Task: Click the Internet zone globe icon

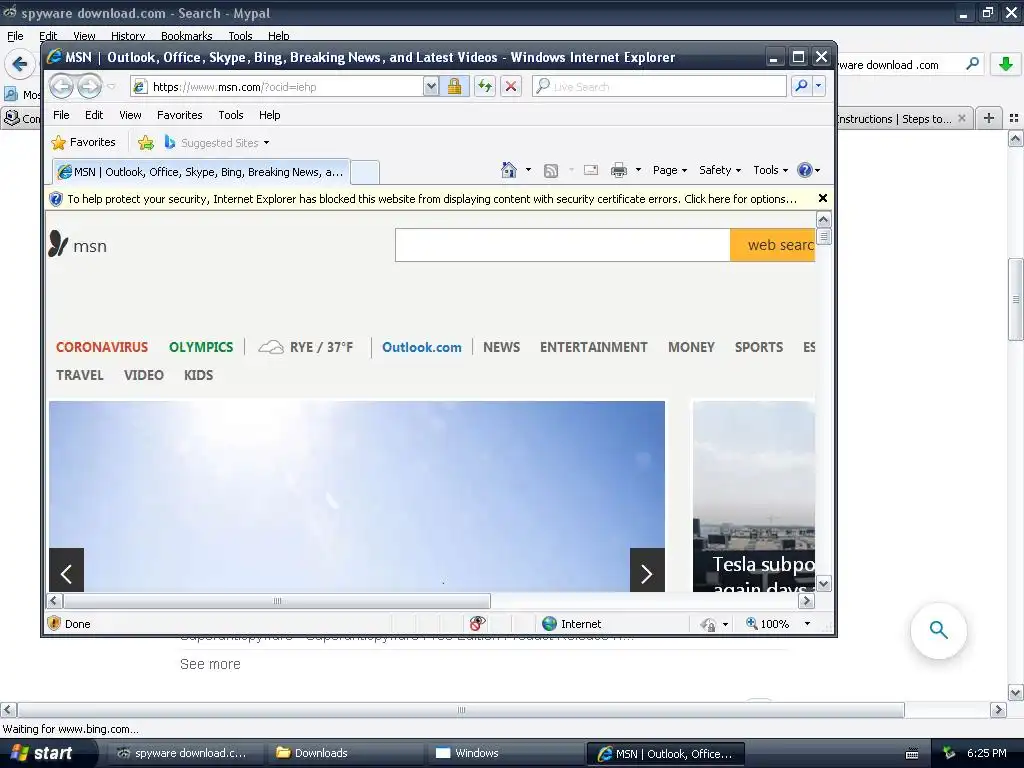Action: [550, 624]
